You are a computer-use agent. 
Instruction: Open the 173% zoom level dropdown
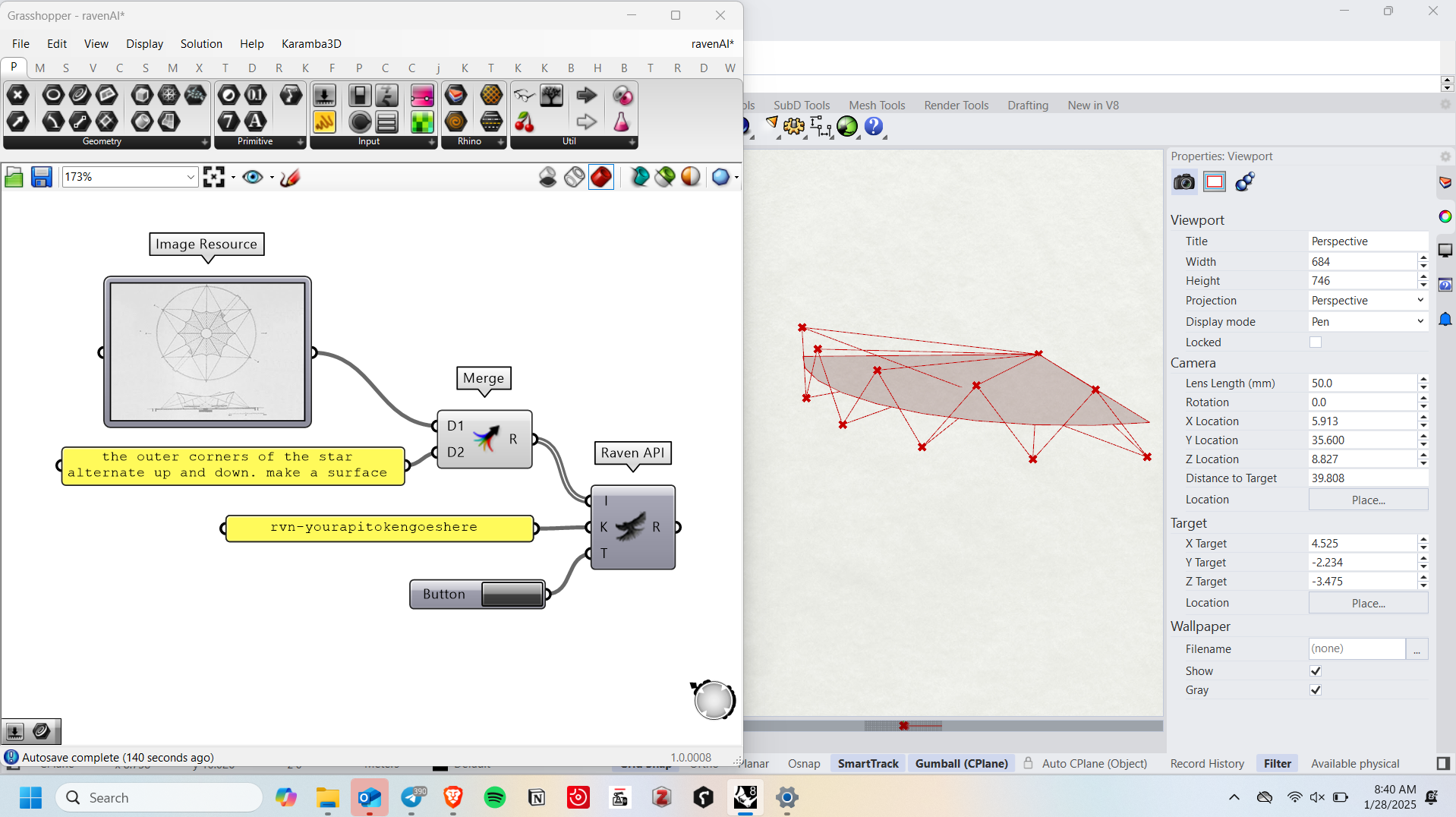191,177
